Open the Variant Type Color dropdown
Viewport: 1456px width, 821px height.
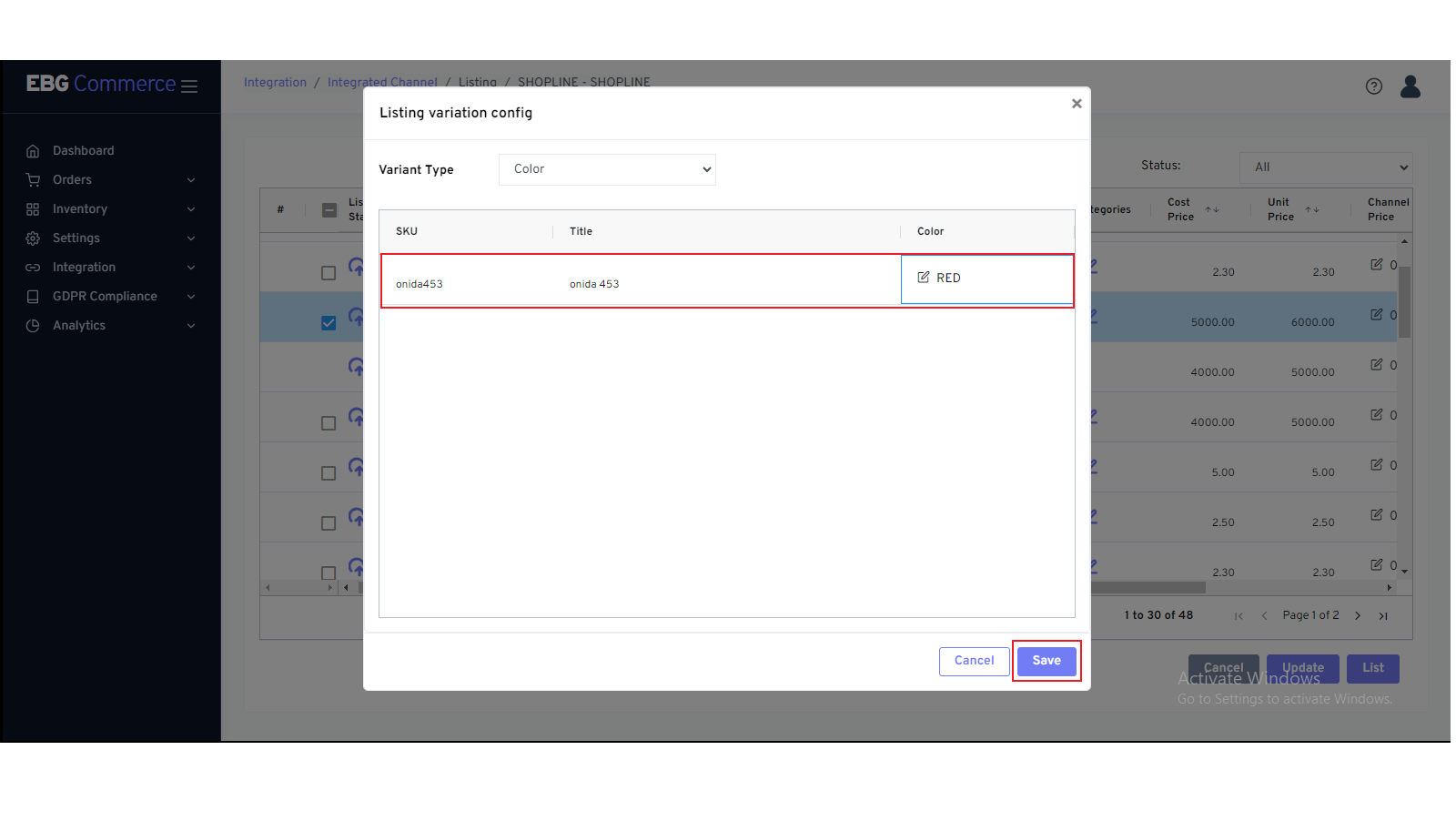tap(607, 169)
